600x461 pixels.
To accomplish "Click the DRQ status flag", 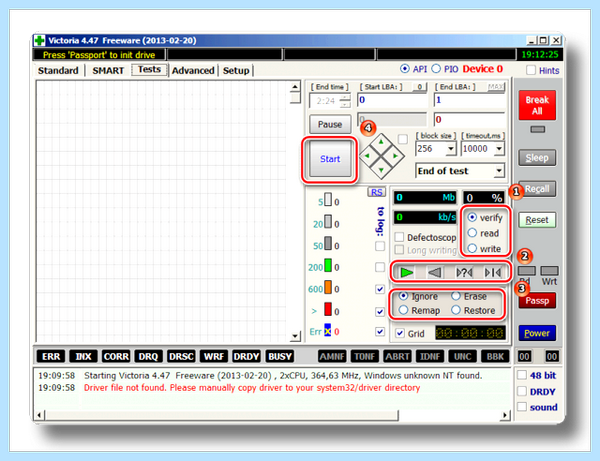I will point(148,357).
